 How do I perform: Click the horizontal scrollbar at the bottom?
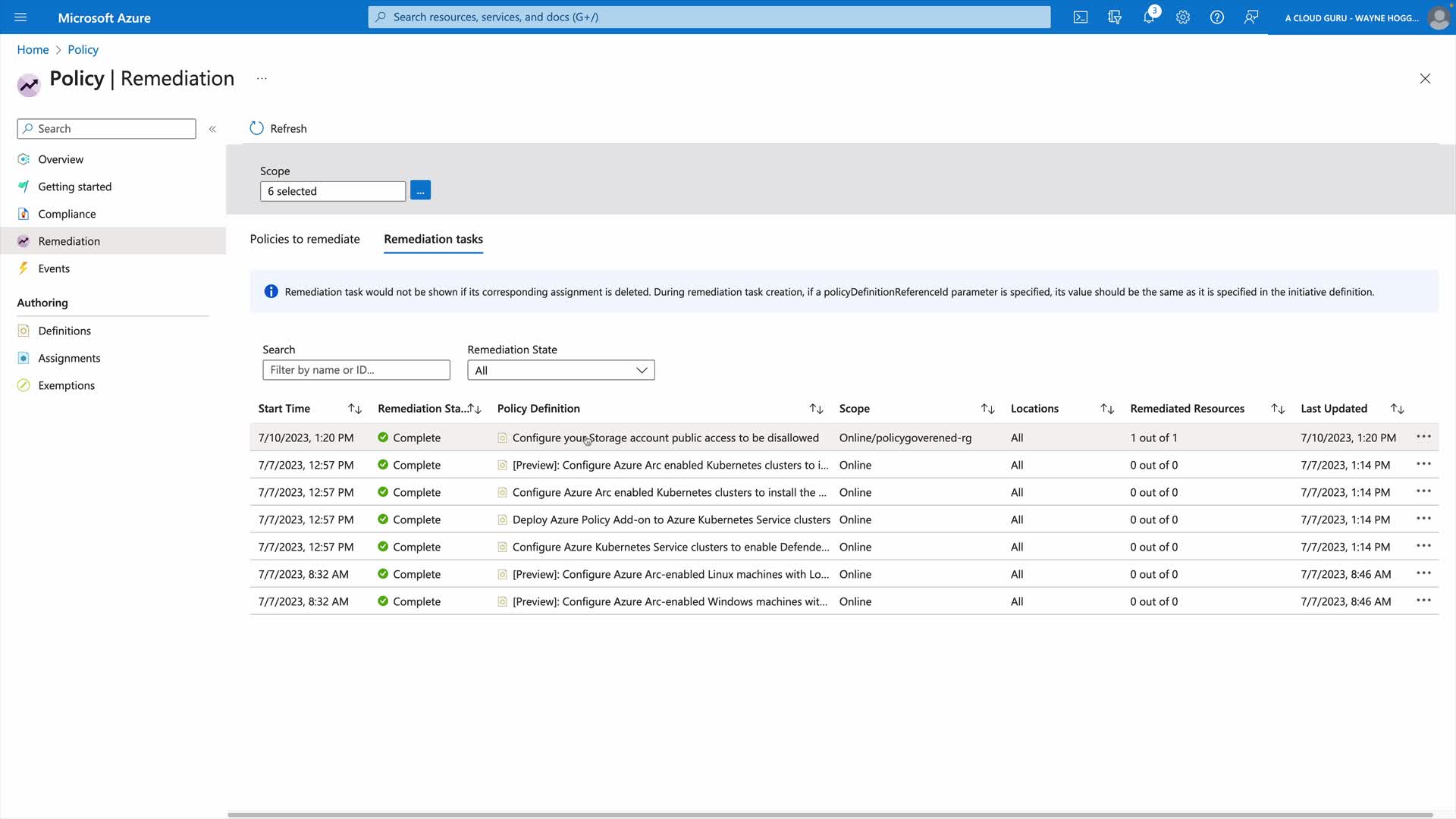coord(830,814)
